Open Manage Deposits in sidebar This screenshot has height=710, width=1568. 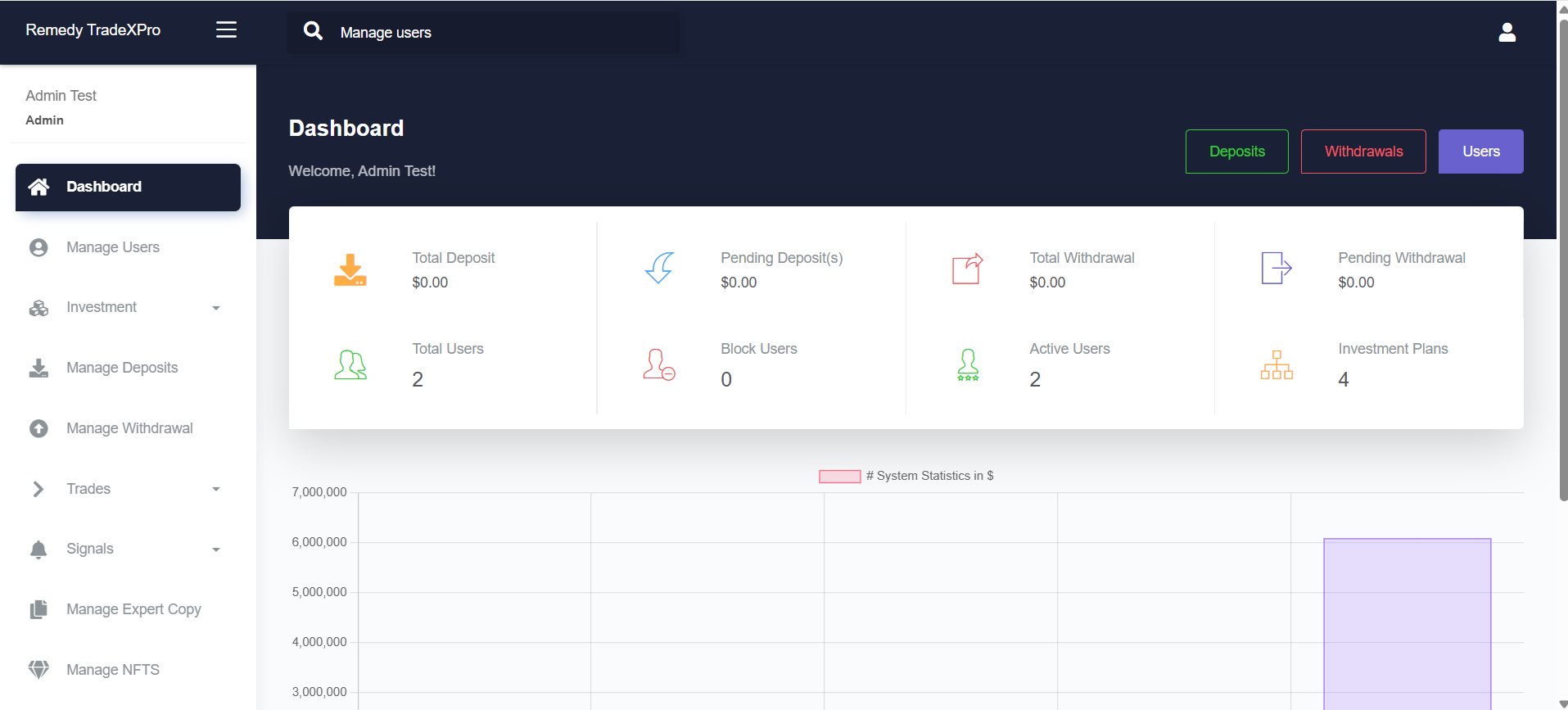tap(122, 368)
